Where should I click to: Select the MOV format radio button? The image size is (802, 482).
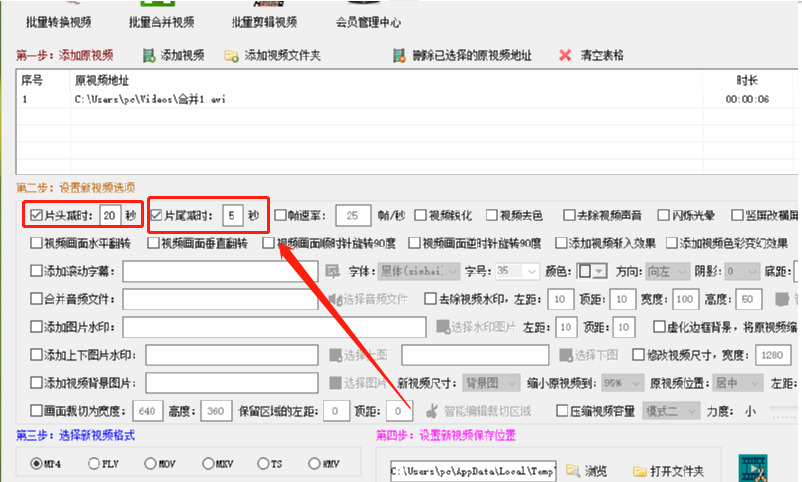point(150,464)
